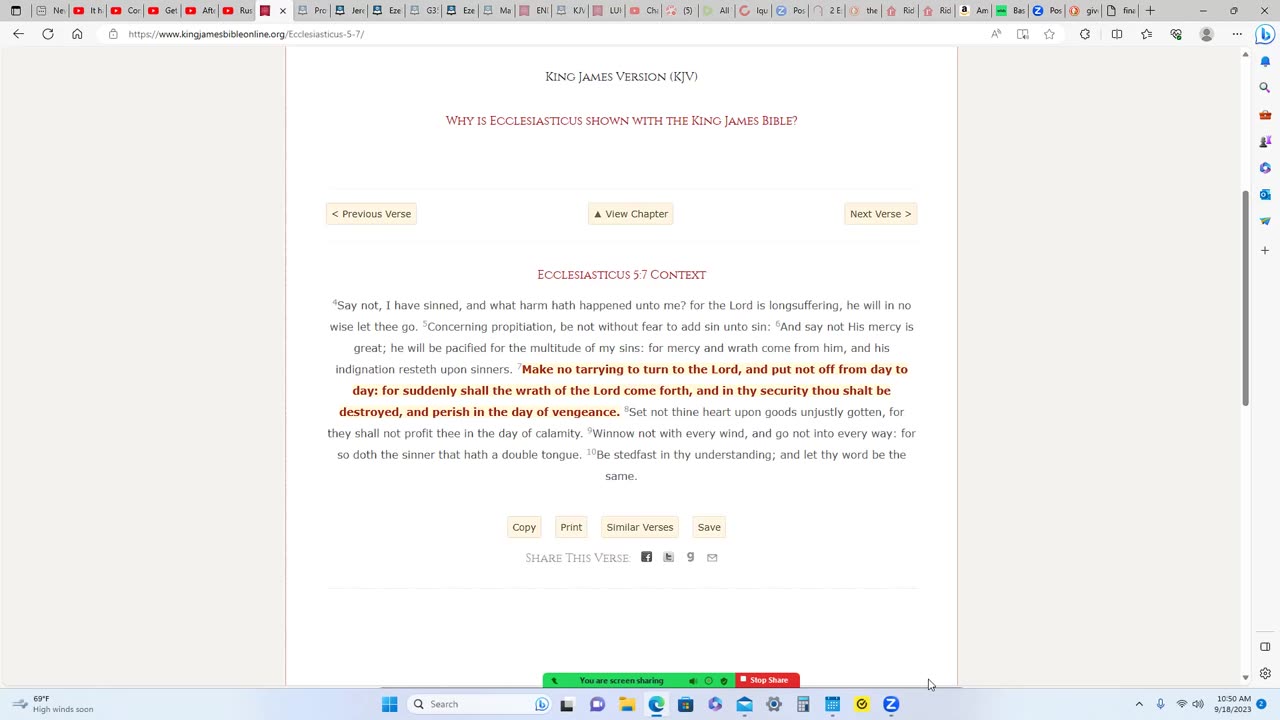Toggle the sidebar hide button

tap(1265, 647)
